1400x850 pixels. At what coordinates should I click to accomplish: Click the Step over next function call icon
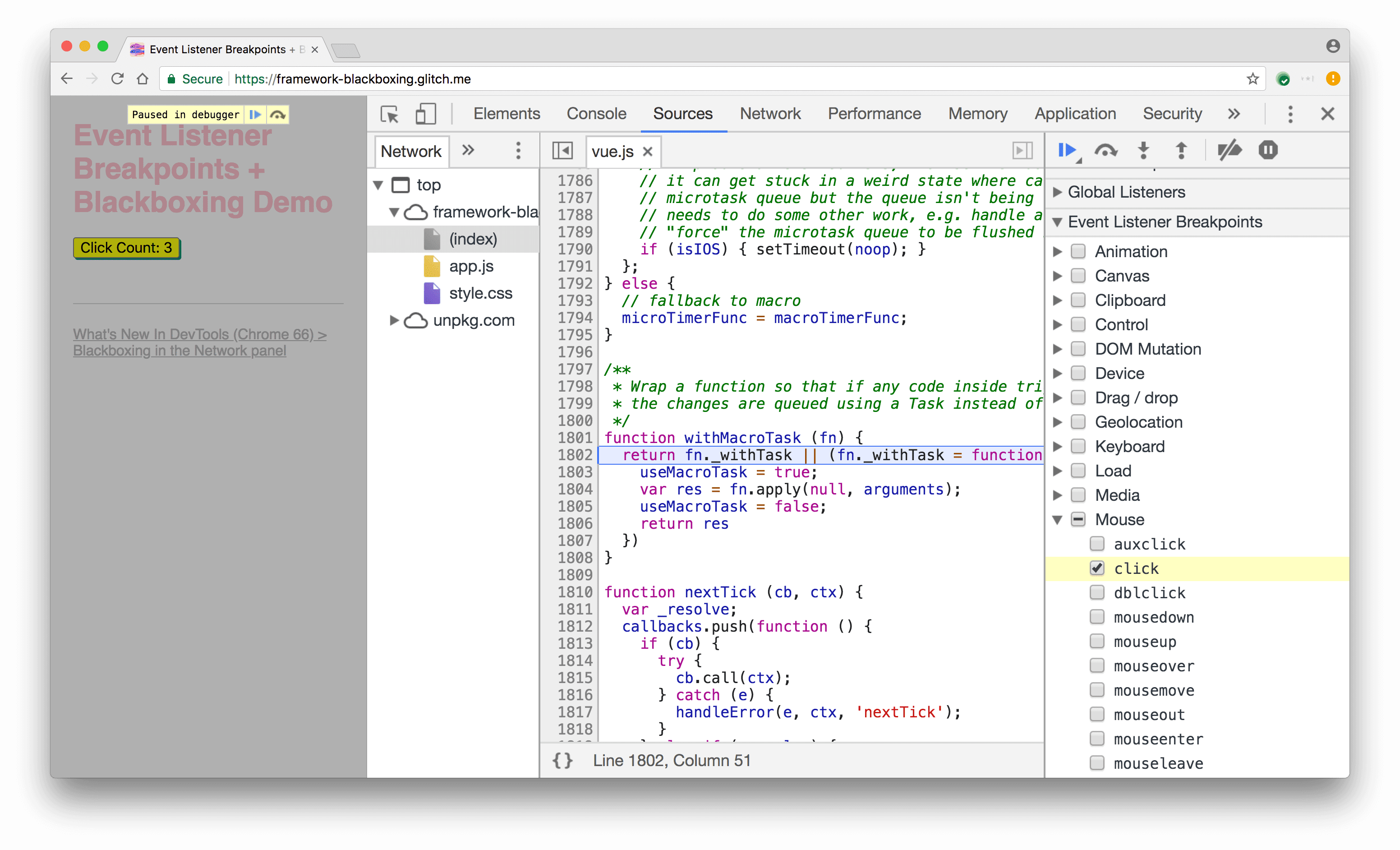point(1106,150)
